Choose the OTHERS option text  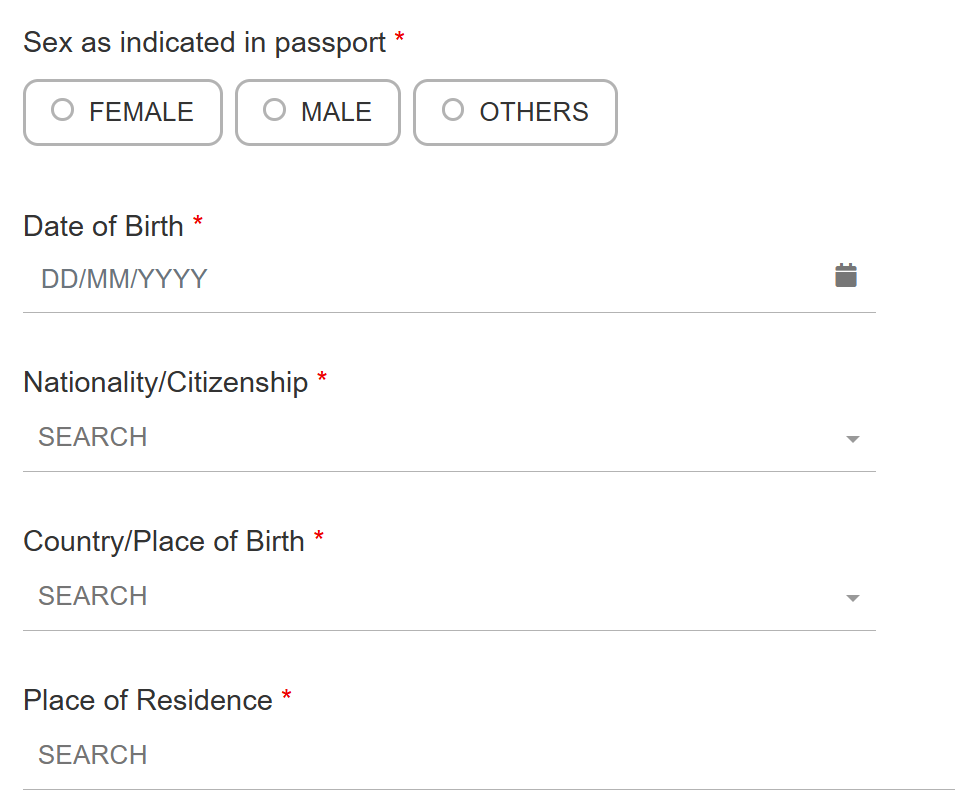point(534,112)
